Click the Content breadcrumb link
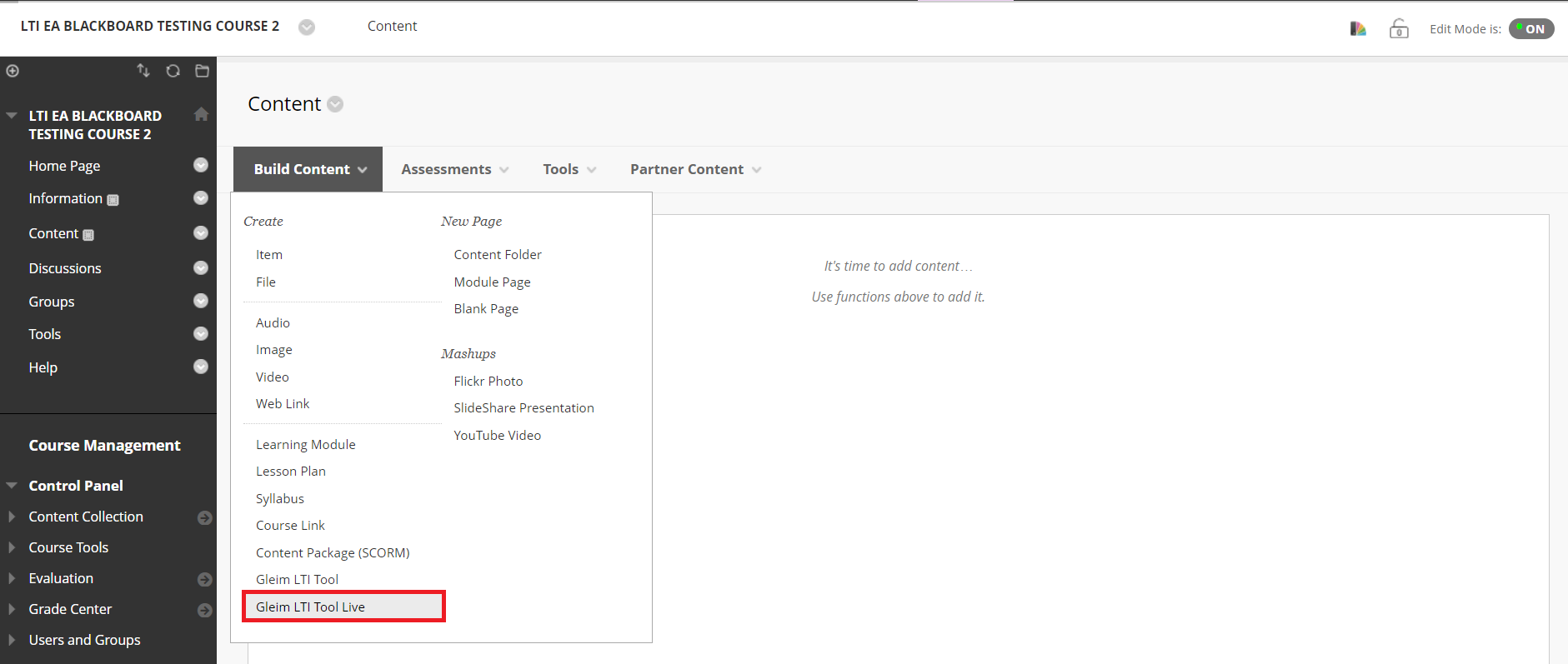 point(392,27)
